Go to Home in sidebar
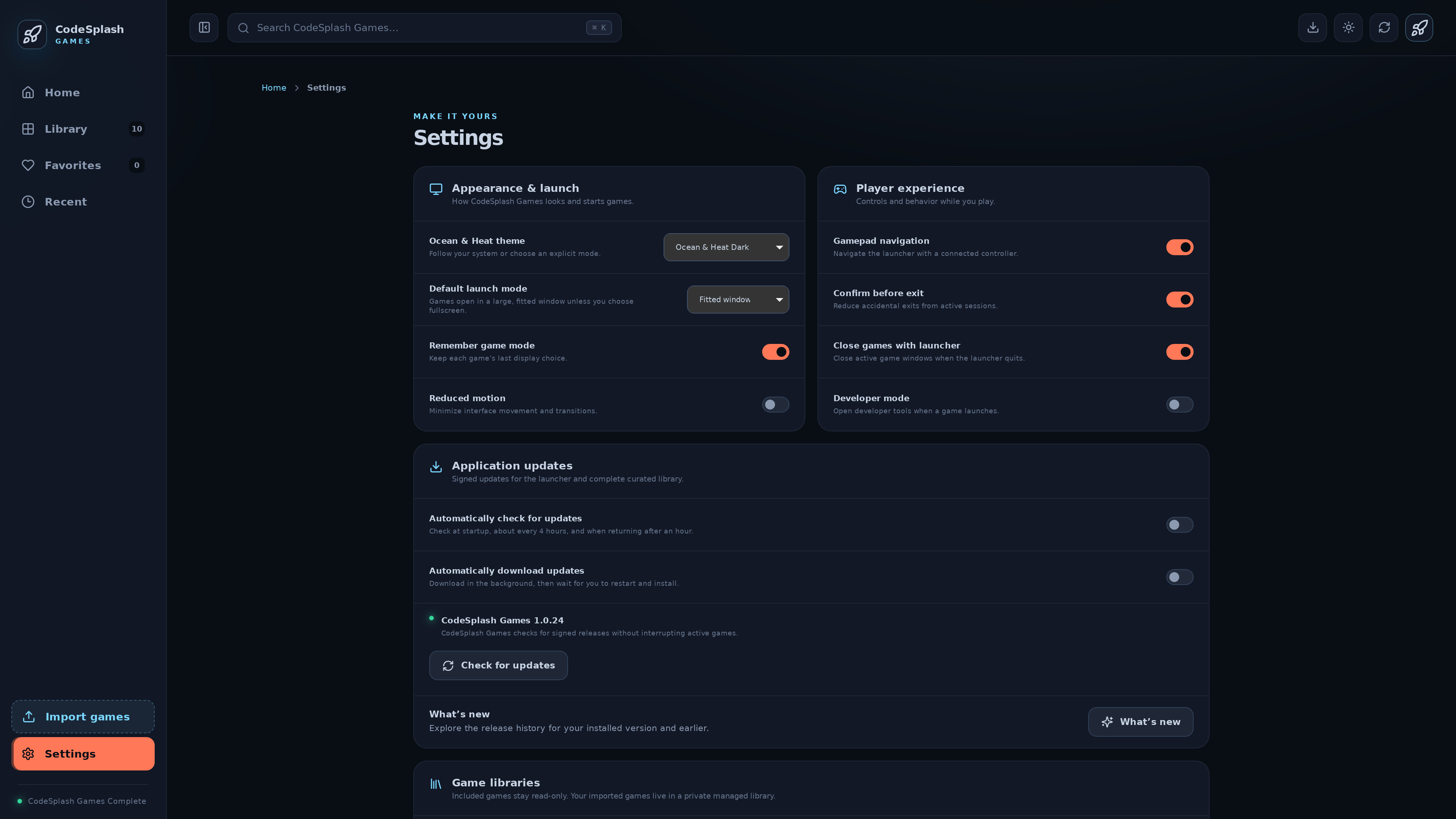1456x819 pixels. [83, 93]
